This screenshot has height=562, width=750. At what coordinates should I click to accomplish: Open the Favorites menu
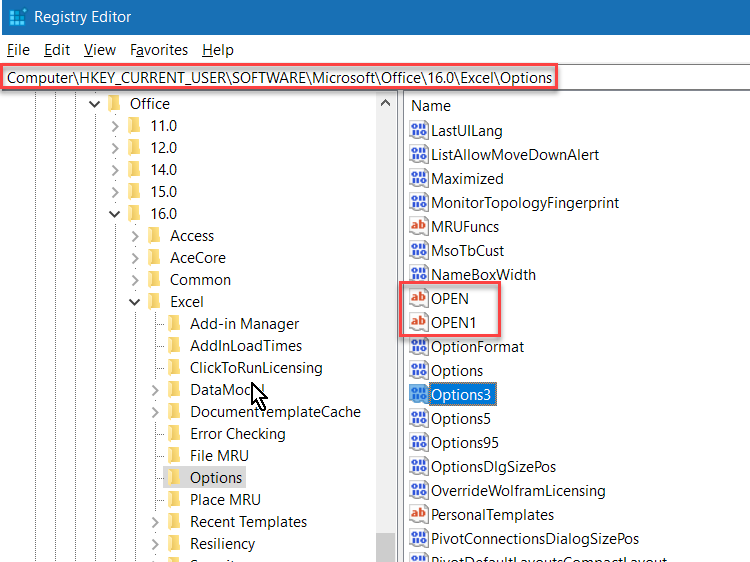pyautogui.click(x=159, y=50)
